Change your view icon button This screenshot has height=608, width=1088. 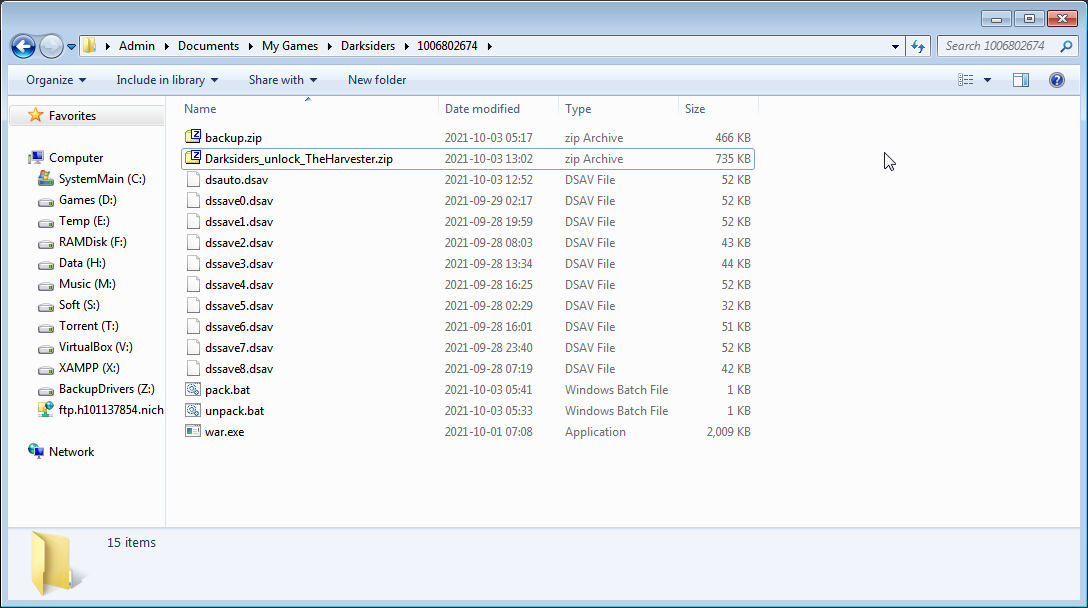click(966, 80)
